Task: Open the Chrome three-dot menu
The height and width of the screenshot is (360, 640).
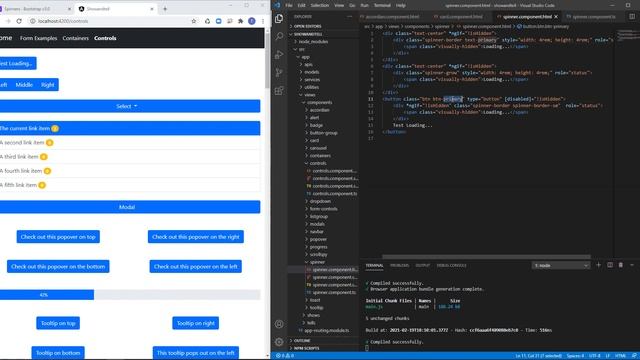Action: 263,21
